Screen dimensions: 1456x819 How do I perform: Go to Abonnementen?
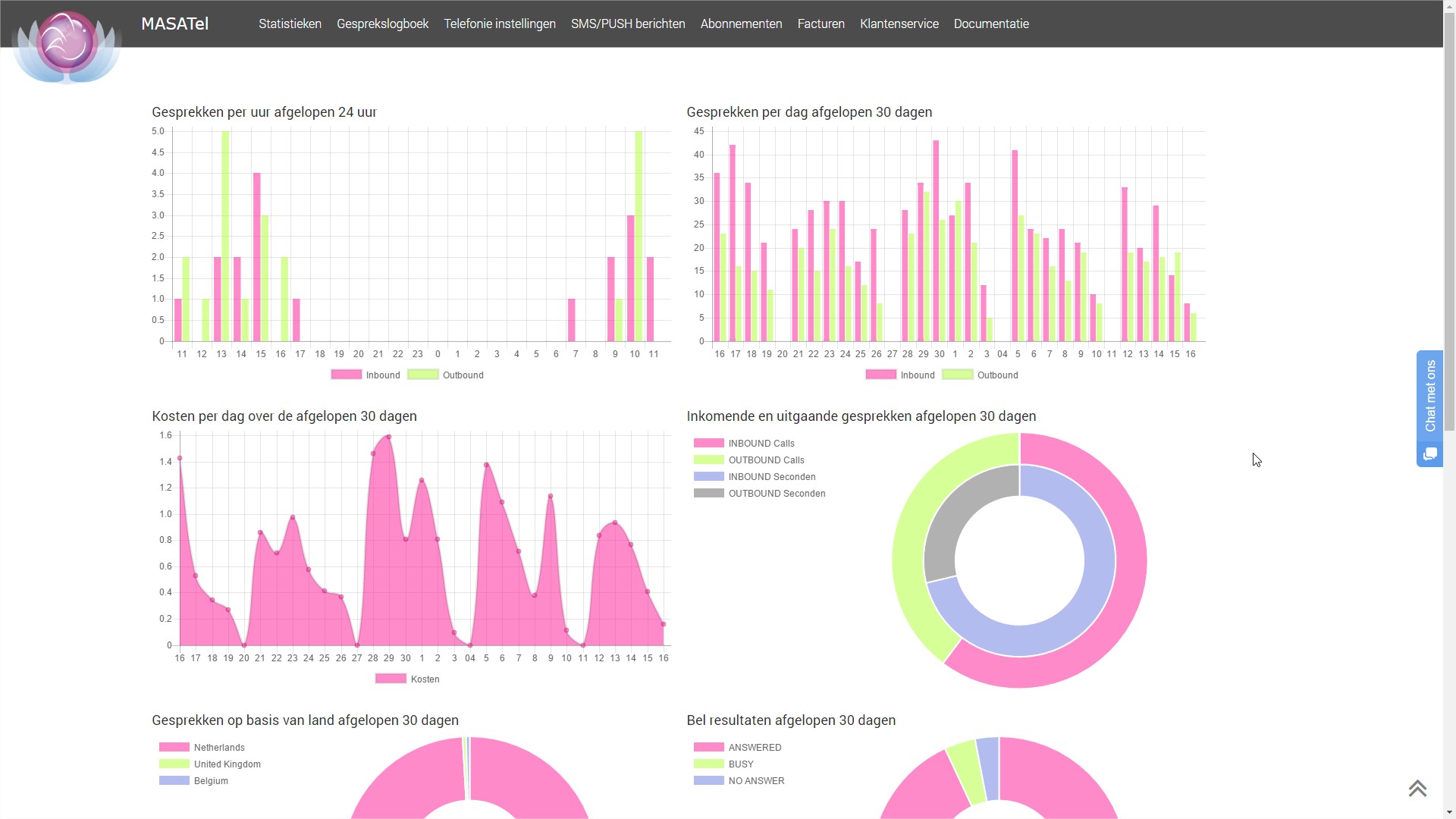(x=741, y=24)
